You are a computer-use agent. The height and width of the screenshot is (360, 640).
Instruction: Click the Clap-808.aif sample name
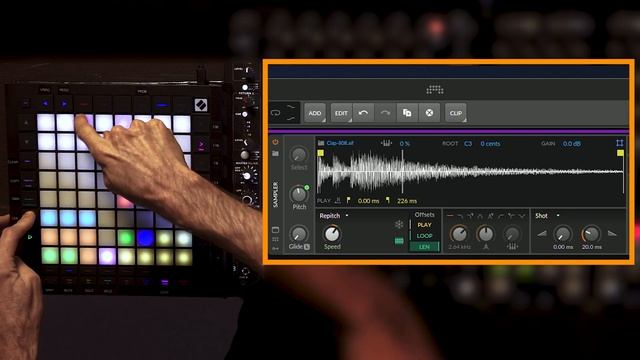(x=340, y=143)
